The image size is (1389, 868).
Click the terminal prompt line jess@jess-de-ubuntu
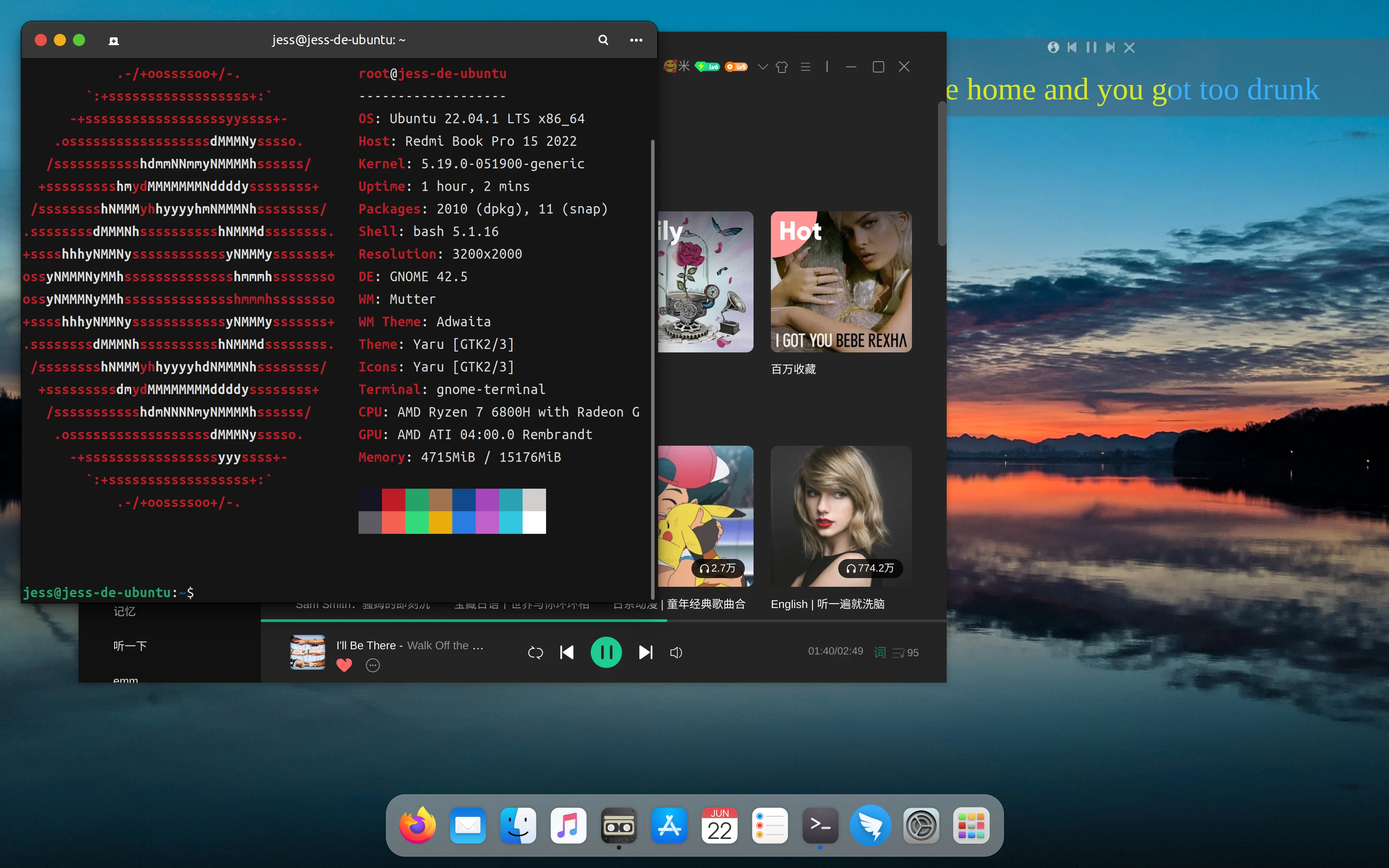108,592
